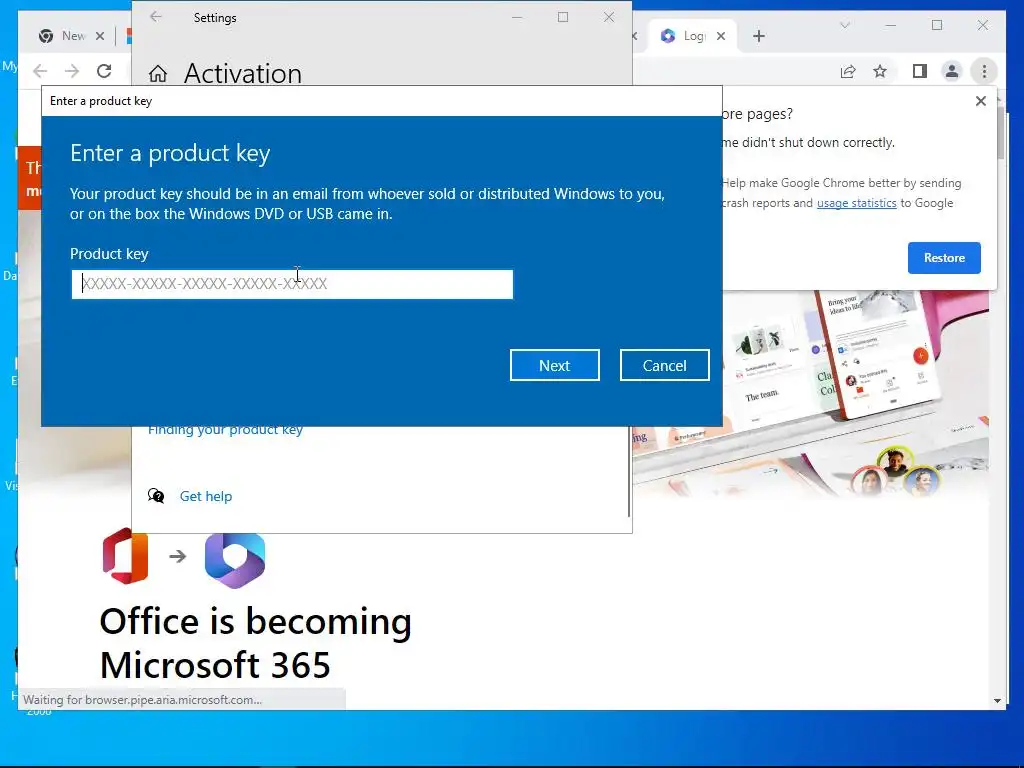The height and width of the screenshot is (768, 1024).
Task: Open Finding your product key link
Action: 225,430
